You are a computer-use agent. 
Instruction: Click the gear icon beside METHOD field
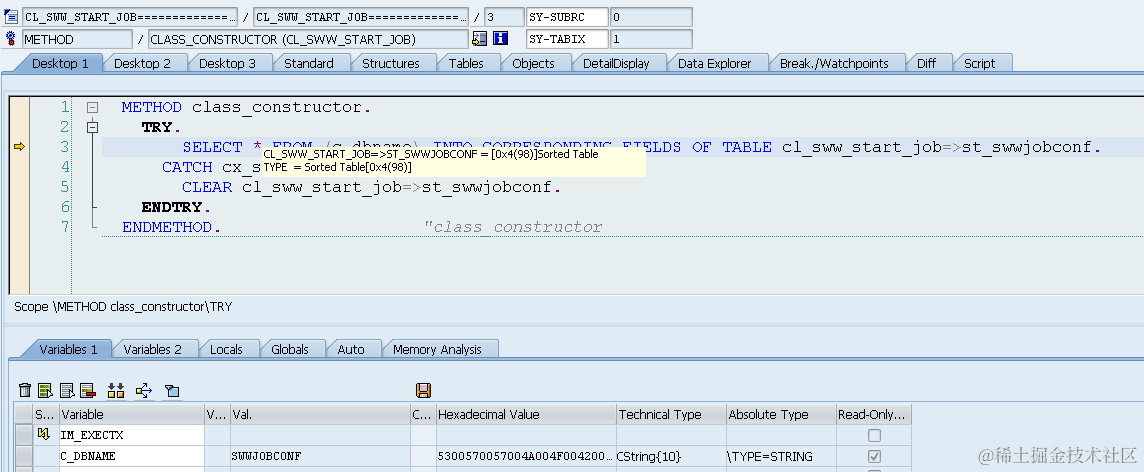click(10, 39)
